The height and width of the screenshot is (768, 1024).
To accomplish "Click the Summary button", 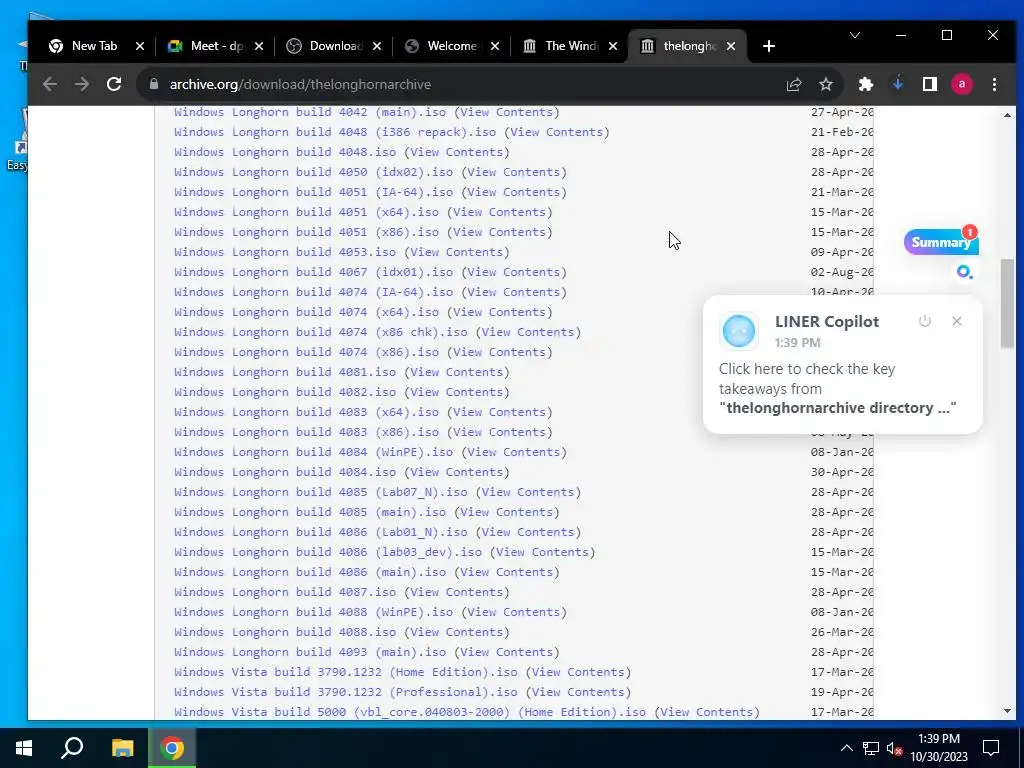I will (940, 242).
